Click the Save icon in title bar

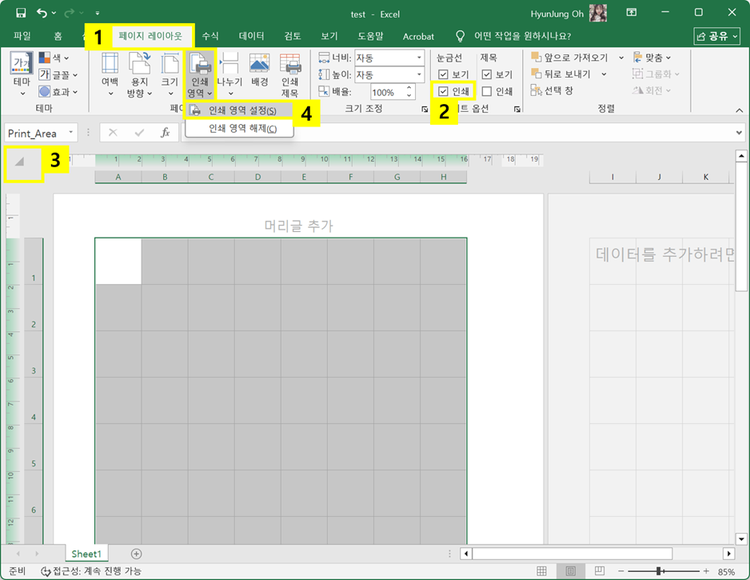pyautogui.click(x=20, y=12)
